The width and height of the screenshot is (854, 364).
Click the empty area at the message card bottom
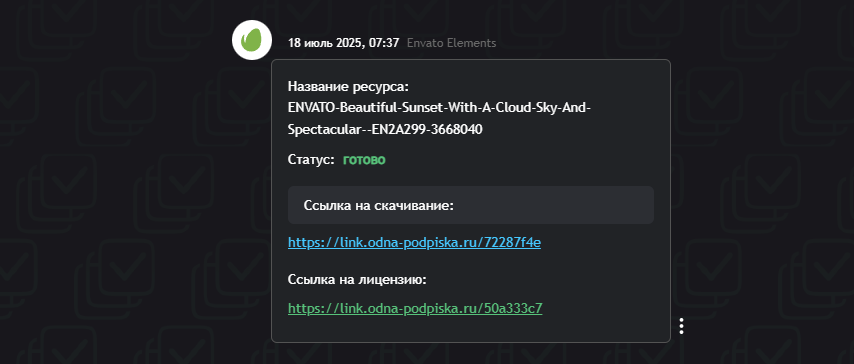click(471, 330)
